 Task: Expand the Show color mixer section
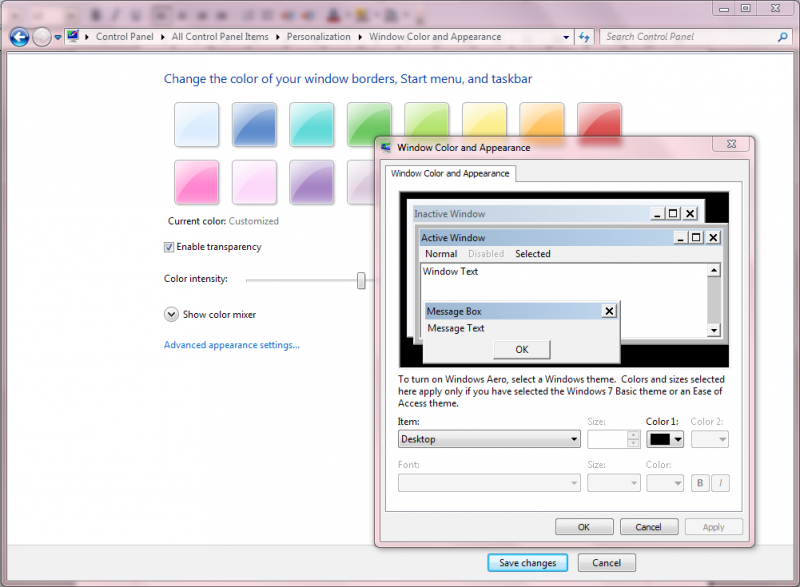[x=171, y=313]
